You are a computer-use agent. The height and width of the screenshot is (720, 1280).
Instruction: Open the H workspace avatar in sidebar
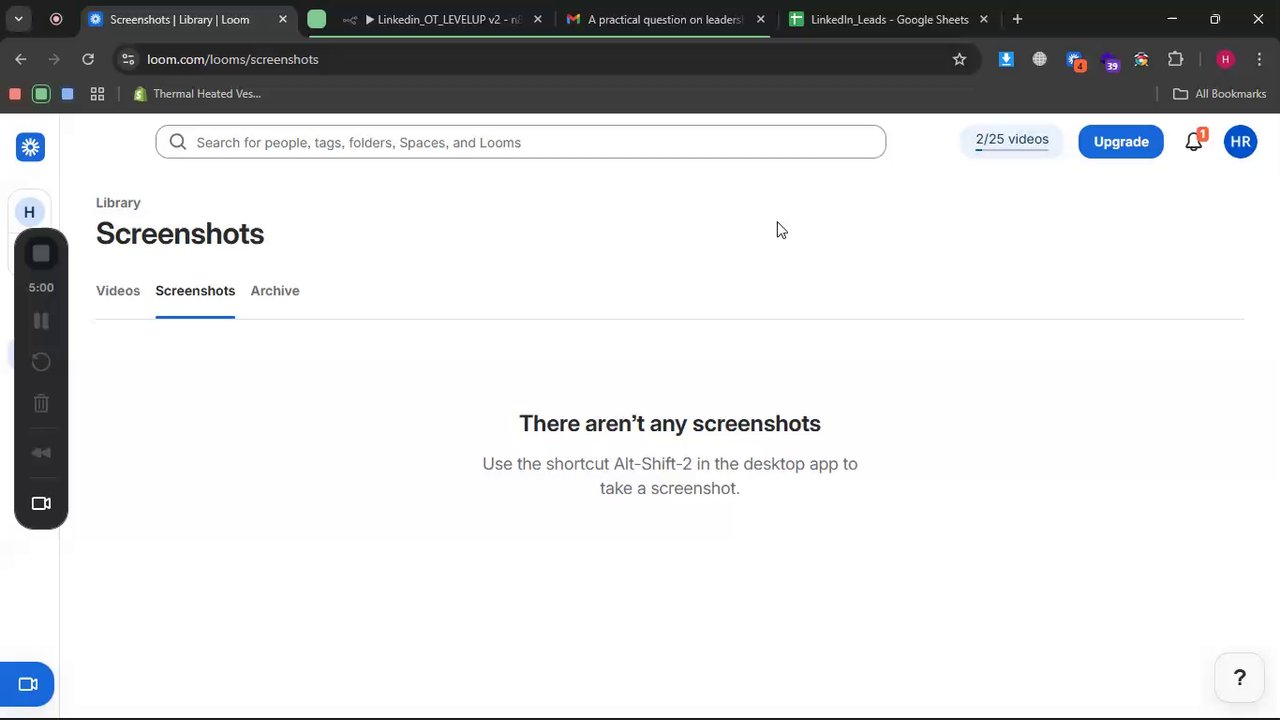29,212
